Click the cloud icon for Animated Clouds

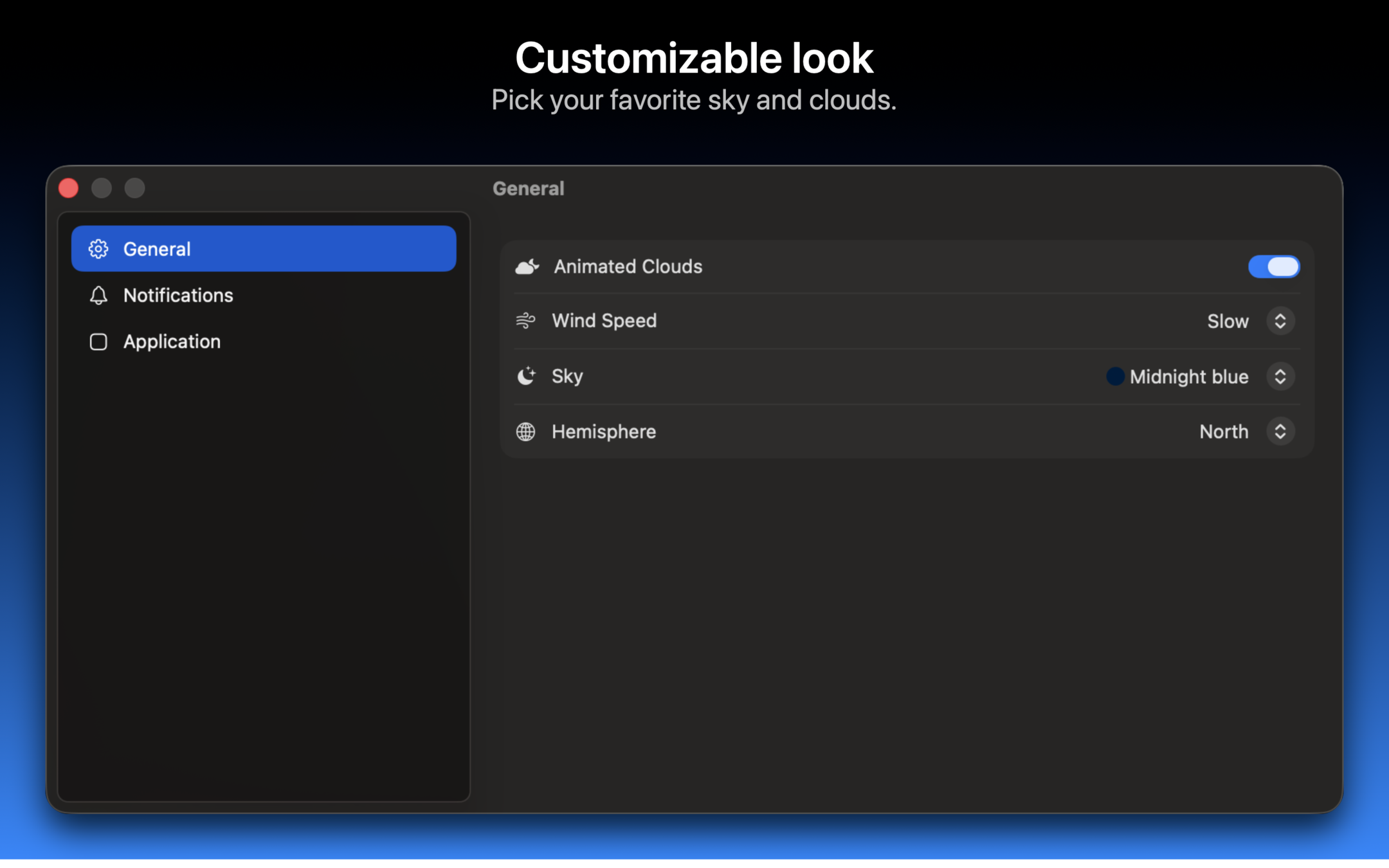(527, 266)
